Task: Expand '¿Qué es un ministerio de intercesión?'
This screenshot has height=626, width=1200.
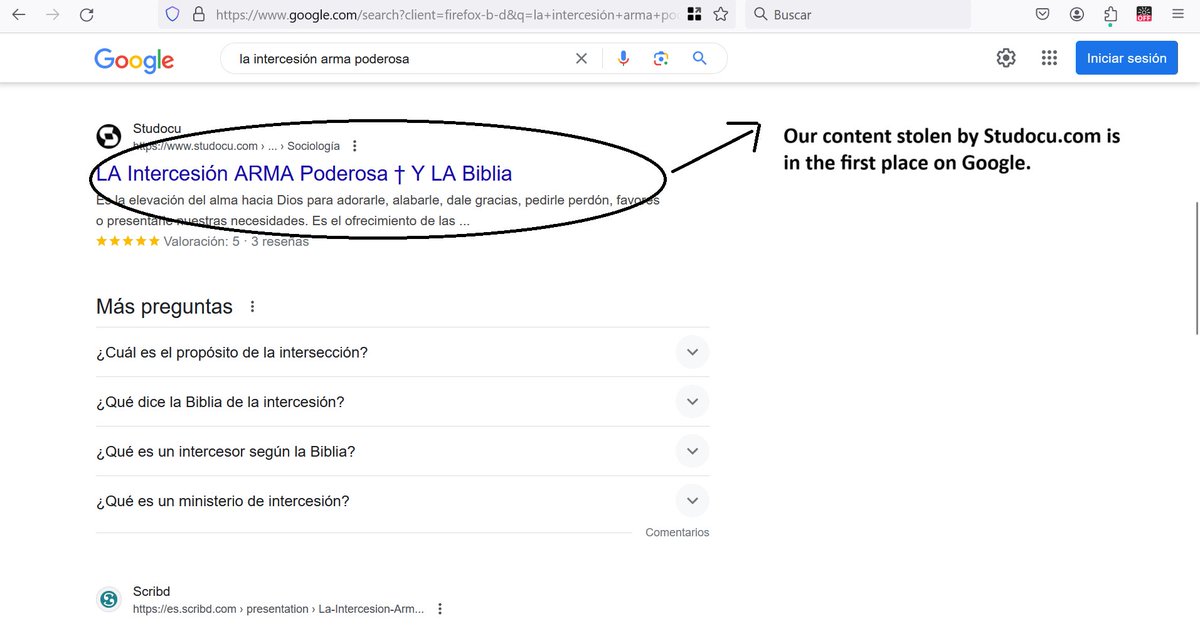Action: (692, 501)
